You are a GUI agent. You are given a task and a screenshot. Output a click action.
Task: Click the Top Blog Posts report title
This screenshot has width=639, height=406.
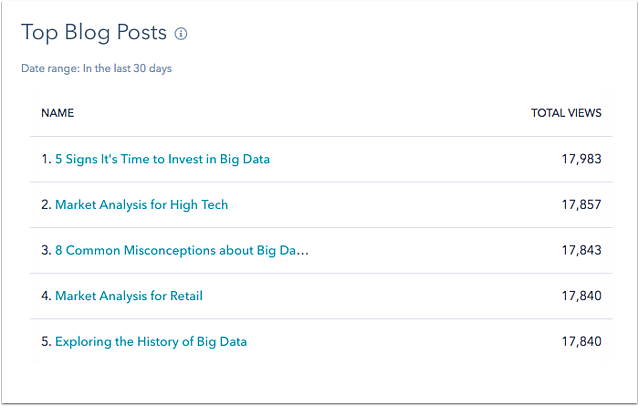tap(94, 33)
